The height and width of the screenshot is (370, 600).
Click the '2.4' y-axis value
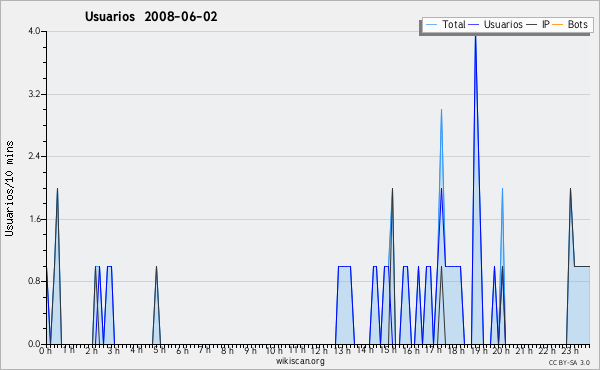[34, 156]
